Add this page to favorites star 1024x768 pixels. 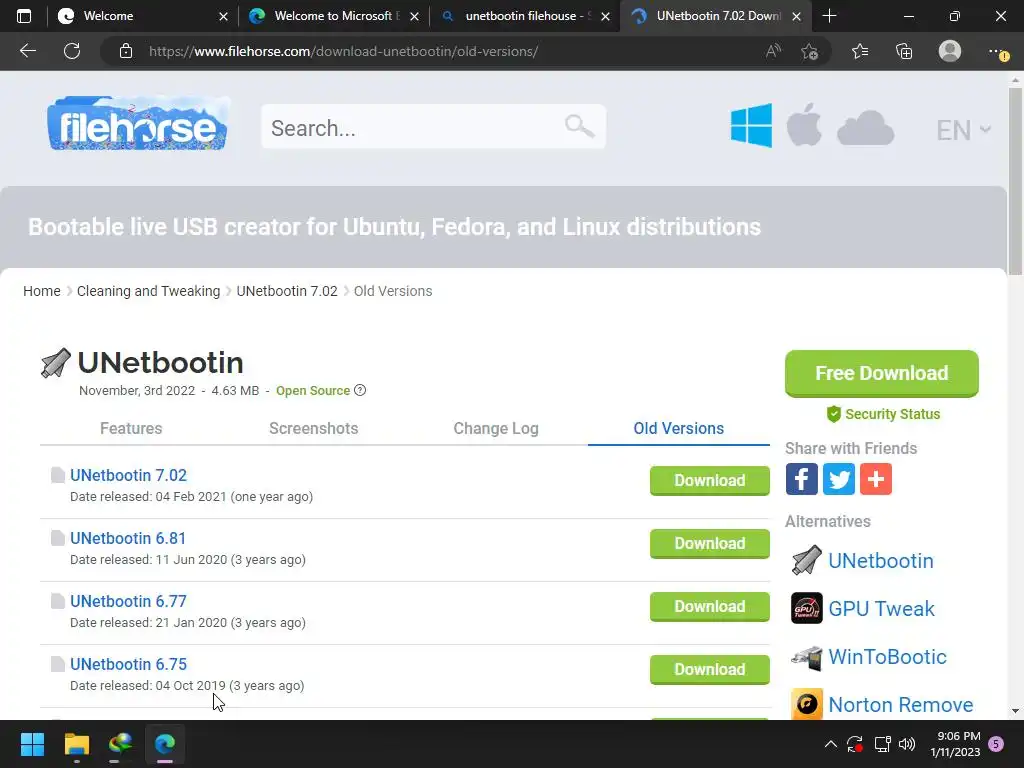pyautogui.click(x=809, y=51)
